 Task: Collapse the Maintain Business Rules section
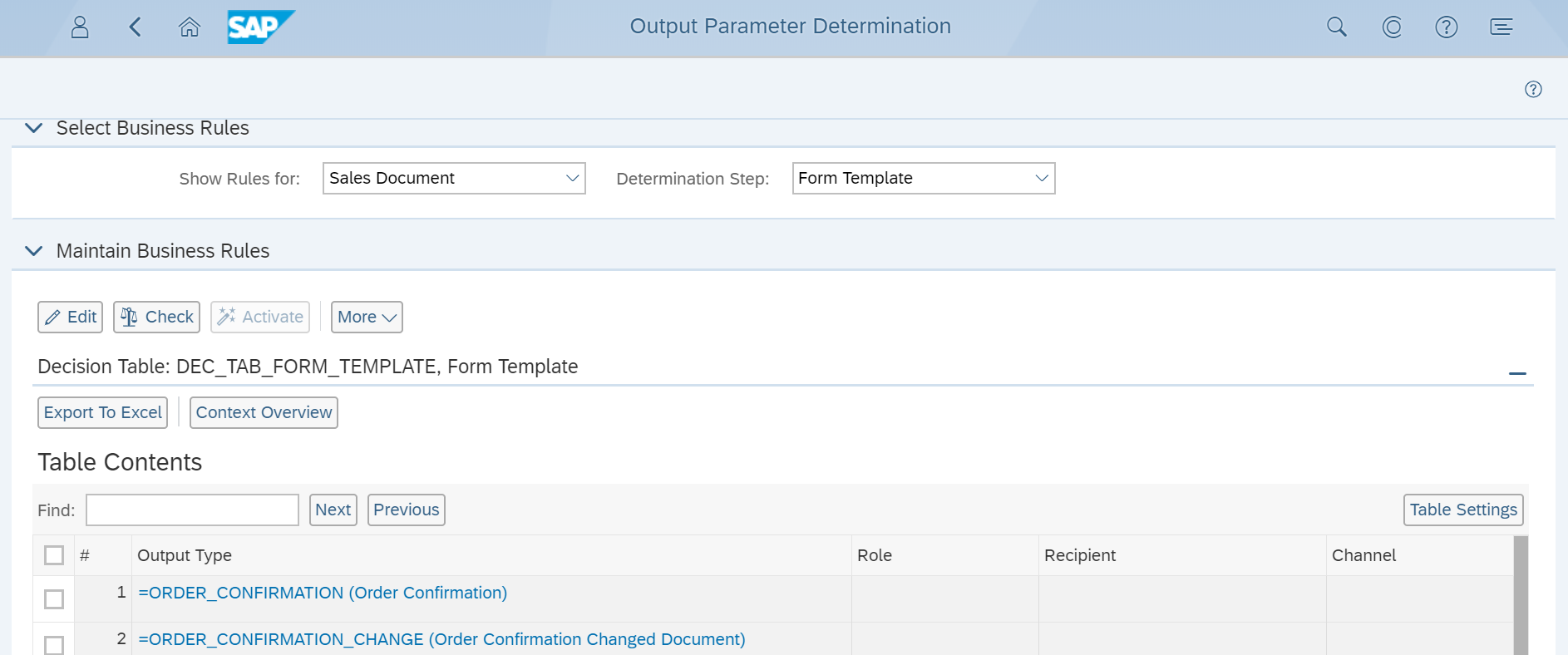[x=34, y=251]
